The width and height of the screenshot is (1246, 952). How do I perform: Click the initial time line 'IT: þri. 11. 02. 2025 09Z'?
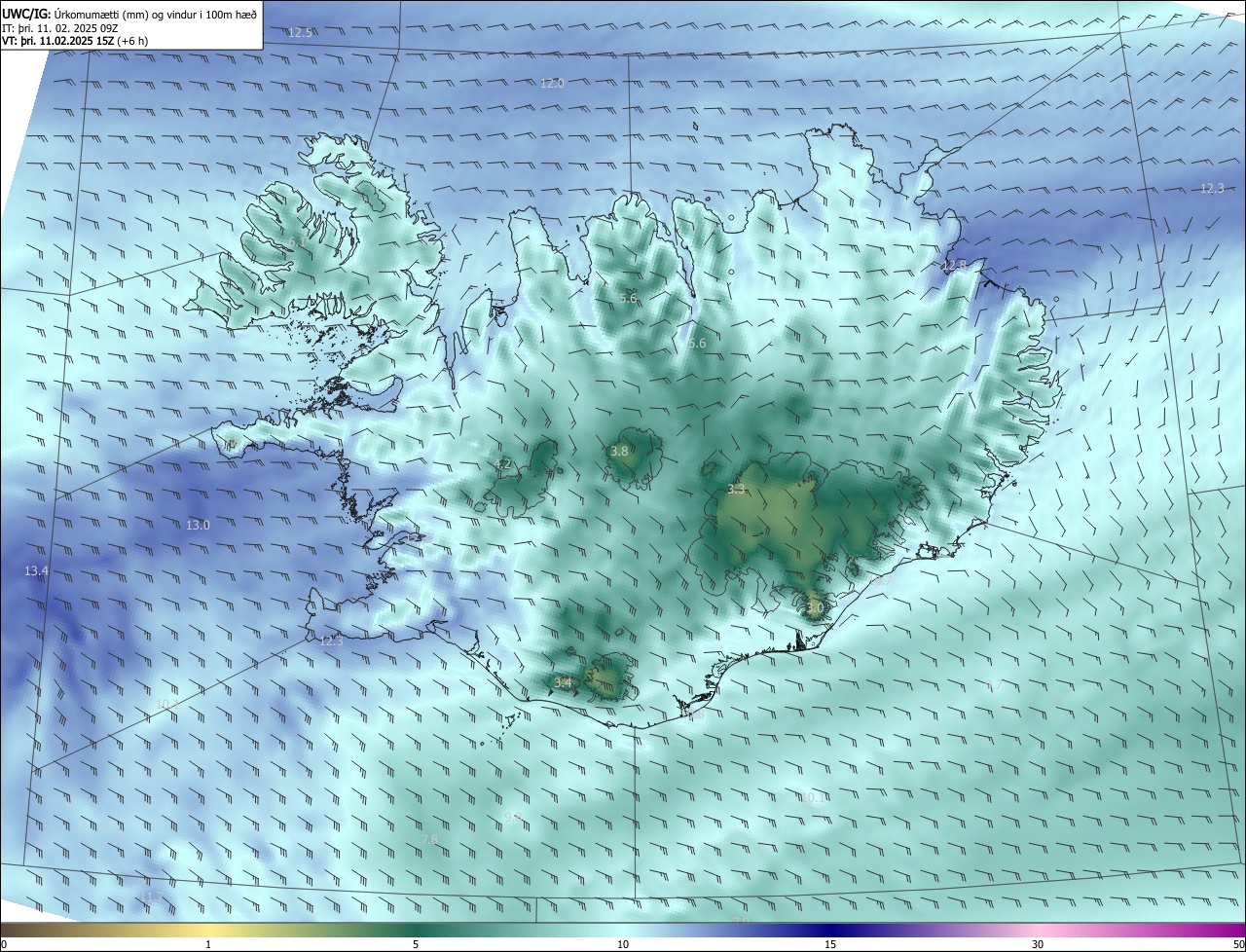pos(60,28)
